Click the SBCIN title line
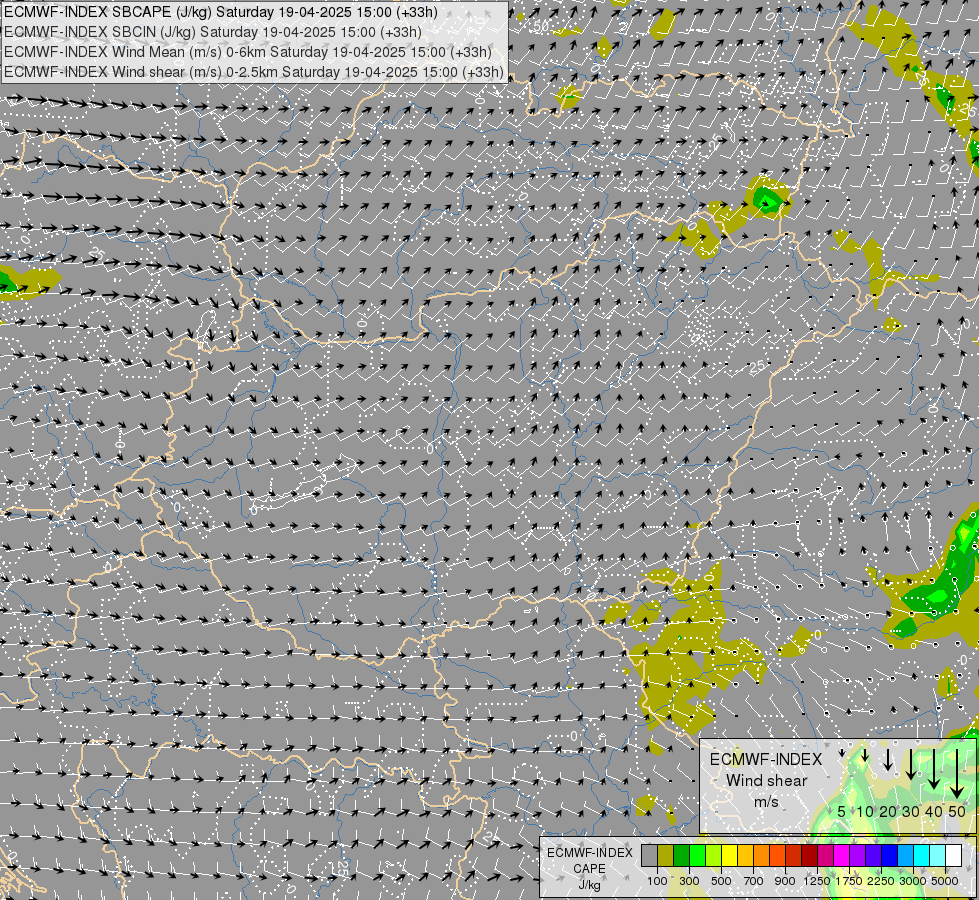Viewport: 979px width, 900px height. click(x=212, y=32)
